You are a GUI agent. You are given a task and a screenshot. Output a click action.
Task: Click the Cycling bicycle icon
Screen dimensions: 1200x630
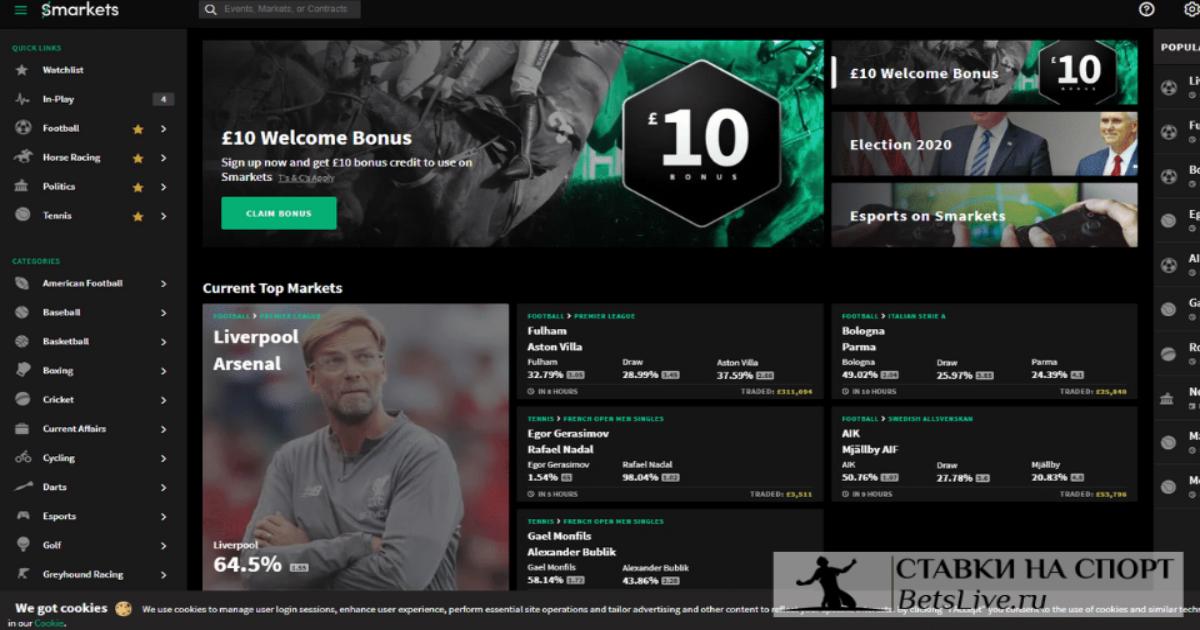coord(22,458)
